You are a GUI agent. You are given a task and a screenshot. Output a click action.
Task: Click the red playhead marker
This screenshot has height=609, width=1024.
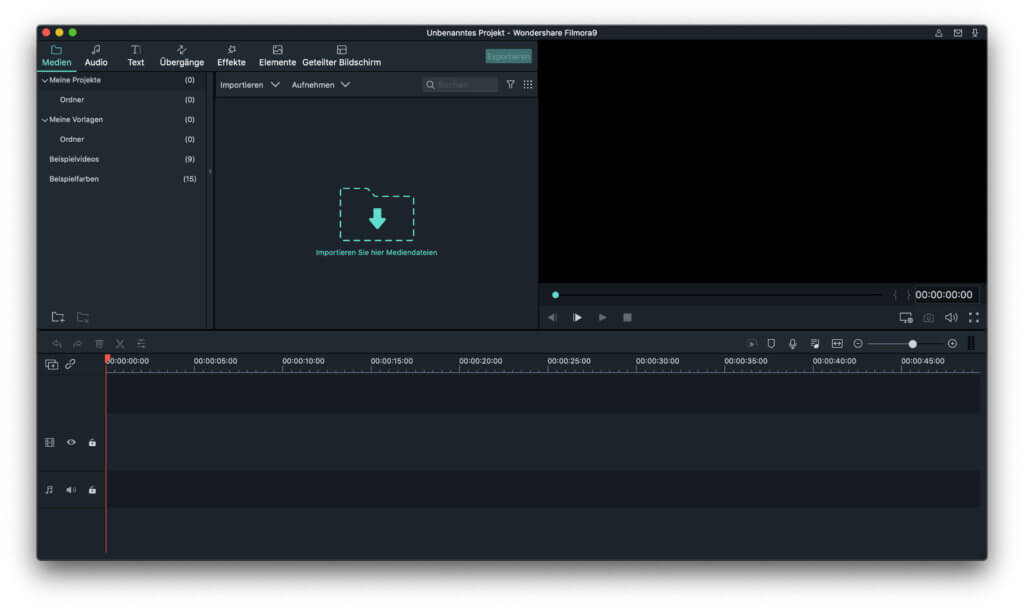coord(107,359)
